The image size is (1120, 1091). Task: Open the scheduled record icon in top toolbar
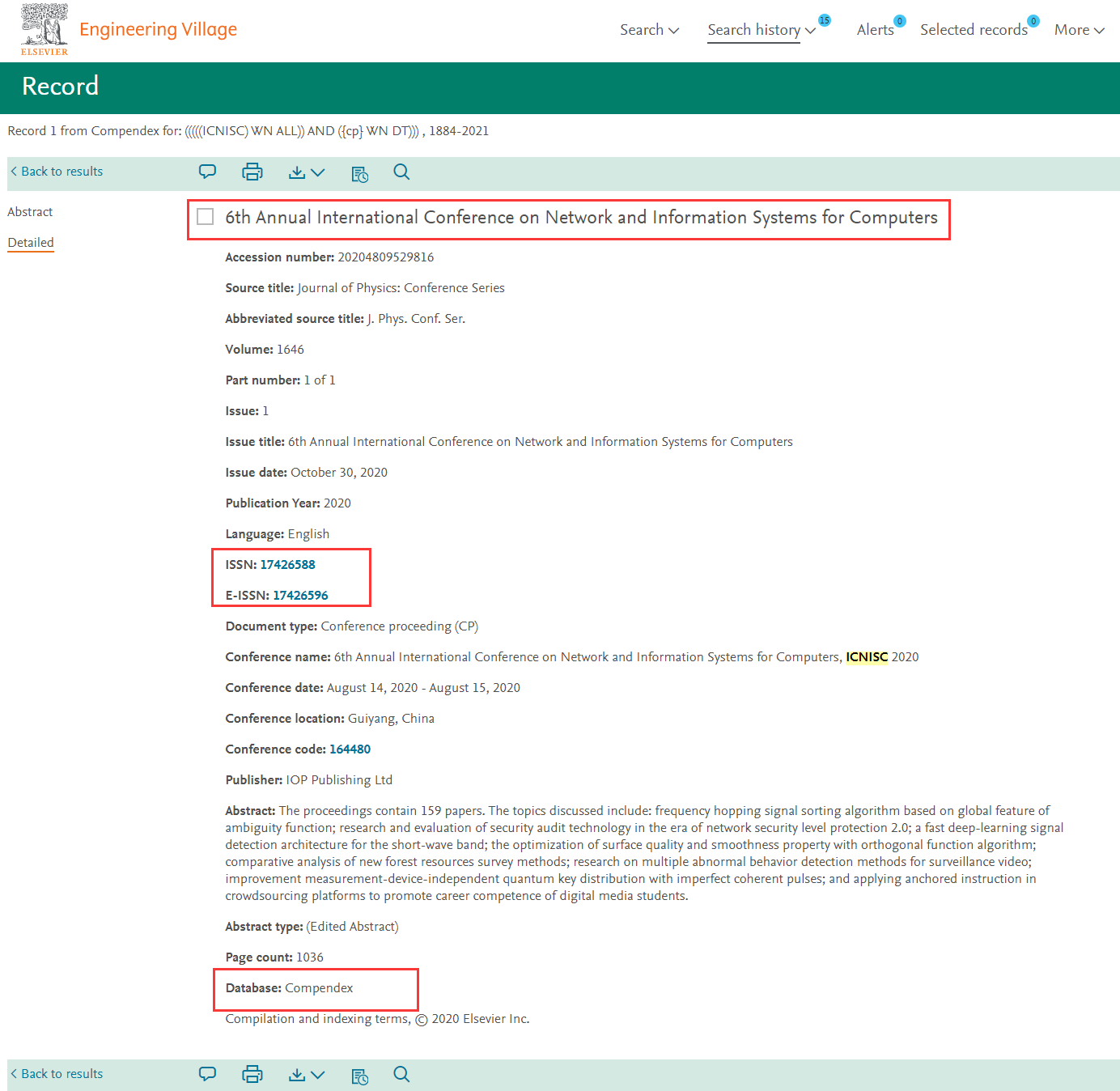coord(360,173)
